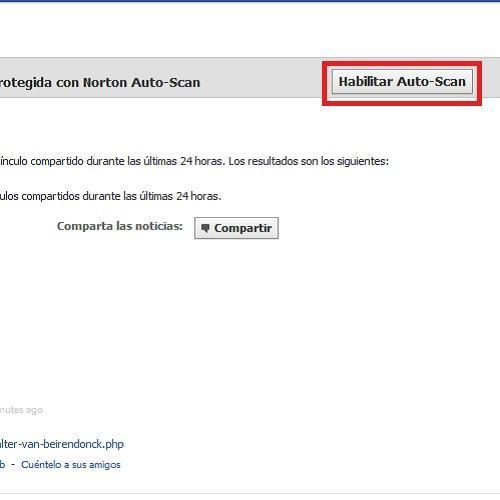Open the Cuéntelo a sus amigos link
The image size is (500, 500).
pos(71,465)
